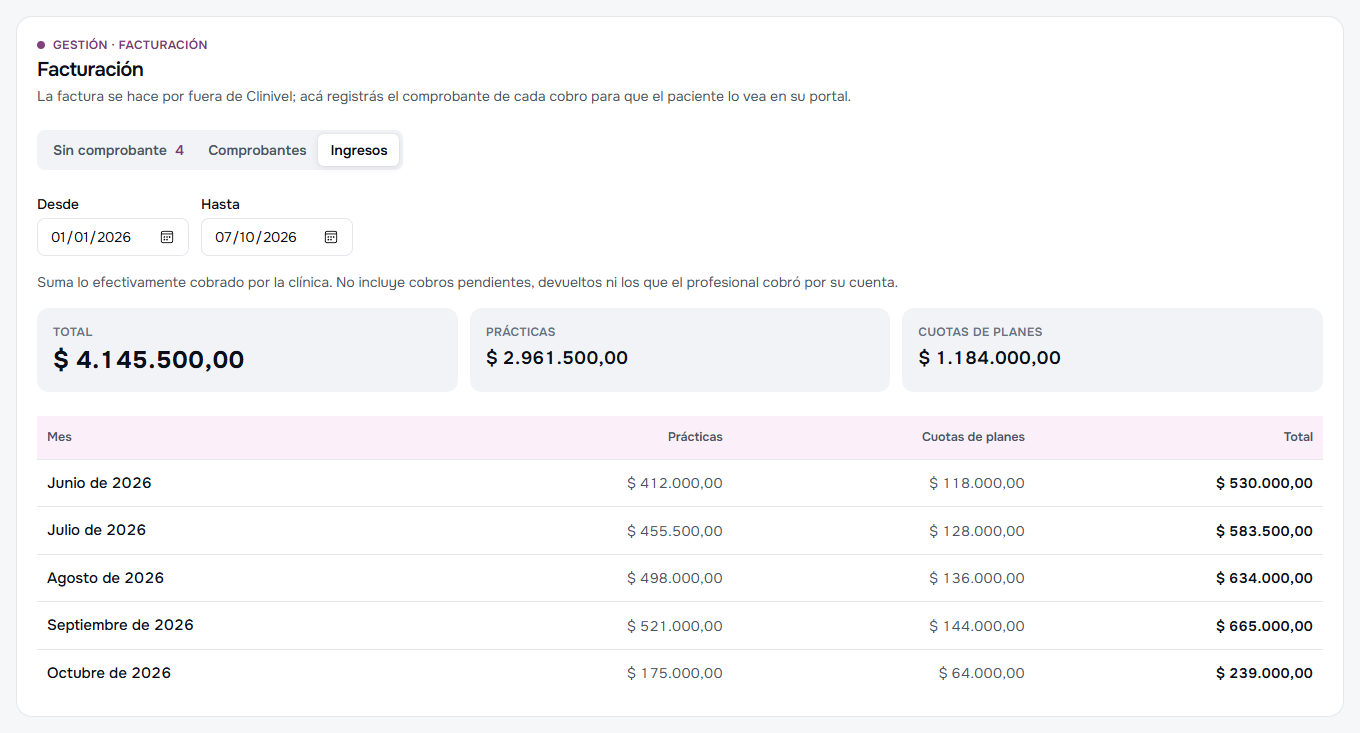Click Junio total $ 530.000,00
The image size is (1360, 733).
[1264, 483]
